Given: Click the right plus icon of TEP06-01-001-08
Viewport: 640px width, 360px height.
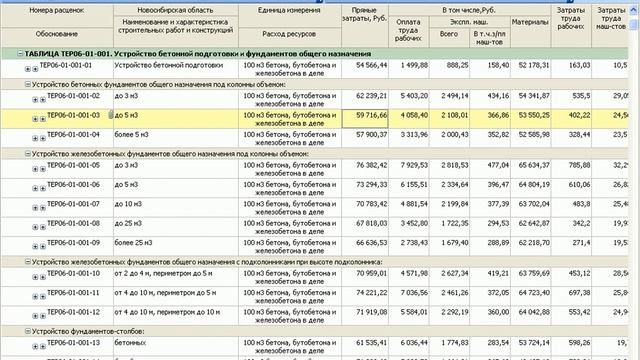Looking at the screenshot, I should [x=42, y=227].
